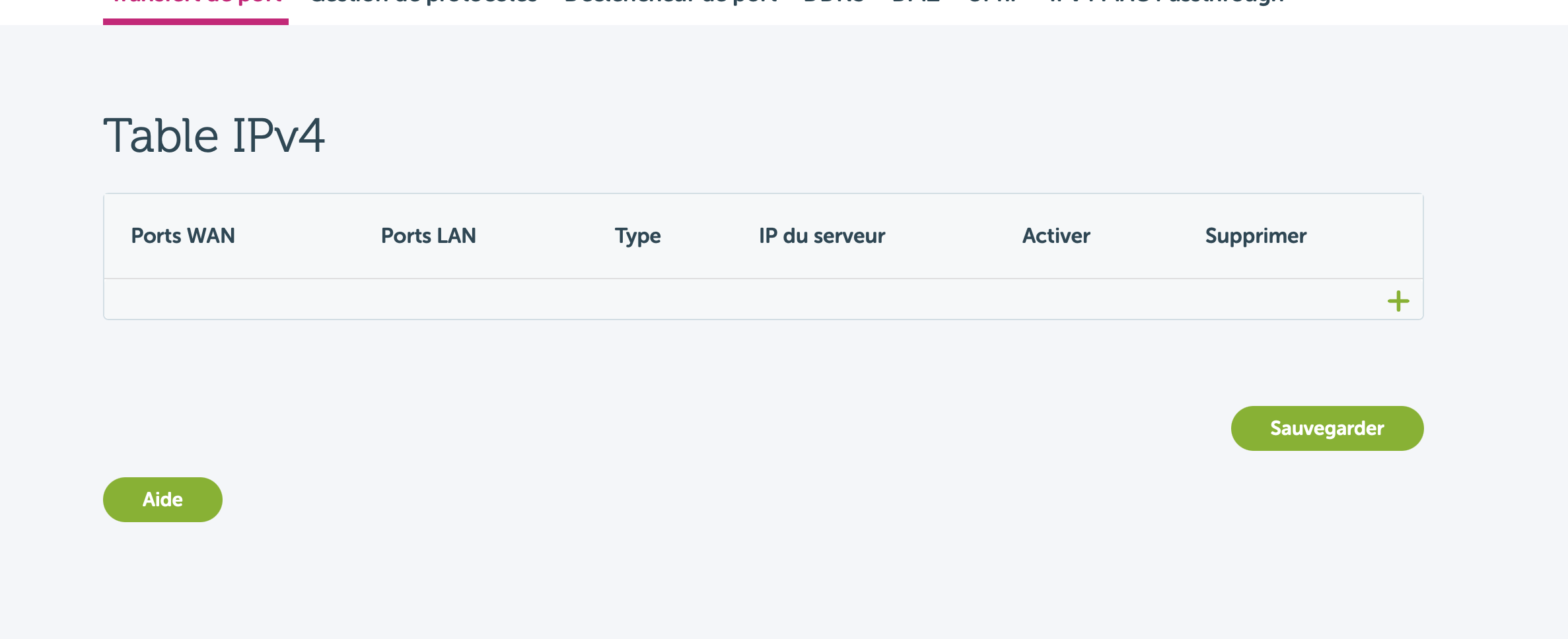Open the UPnP tab
Screen dimensions: 1568x639
(x=993, y=3)
